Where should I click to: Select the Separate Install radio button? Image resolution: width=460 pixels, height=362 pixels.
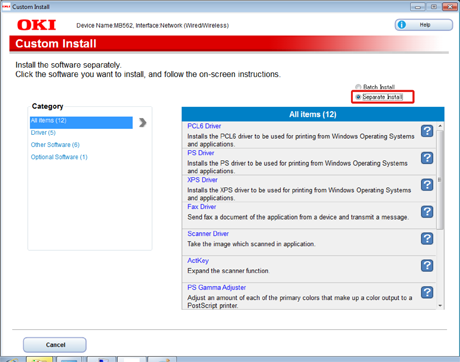pos(358,97)
